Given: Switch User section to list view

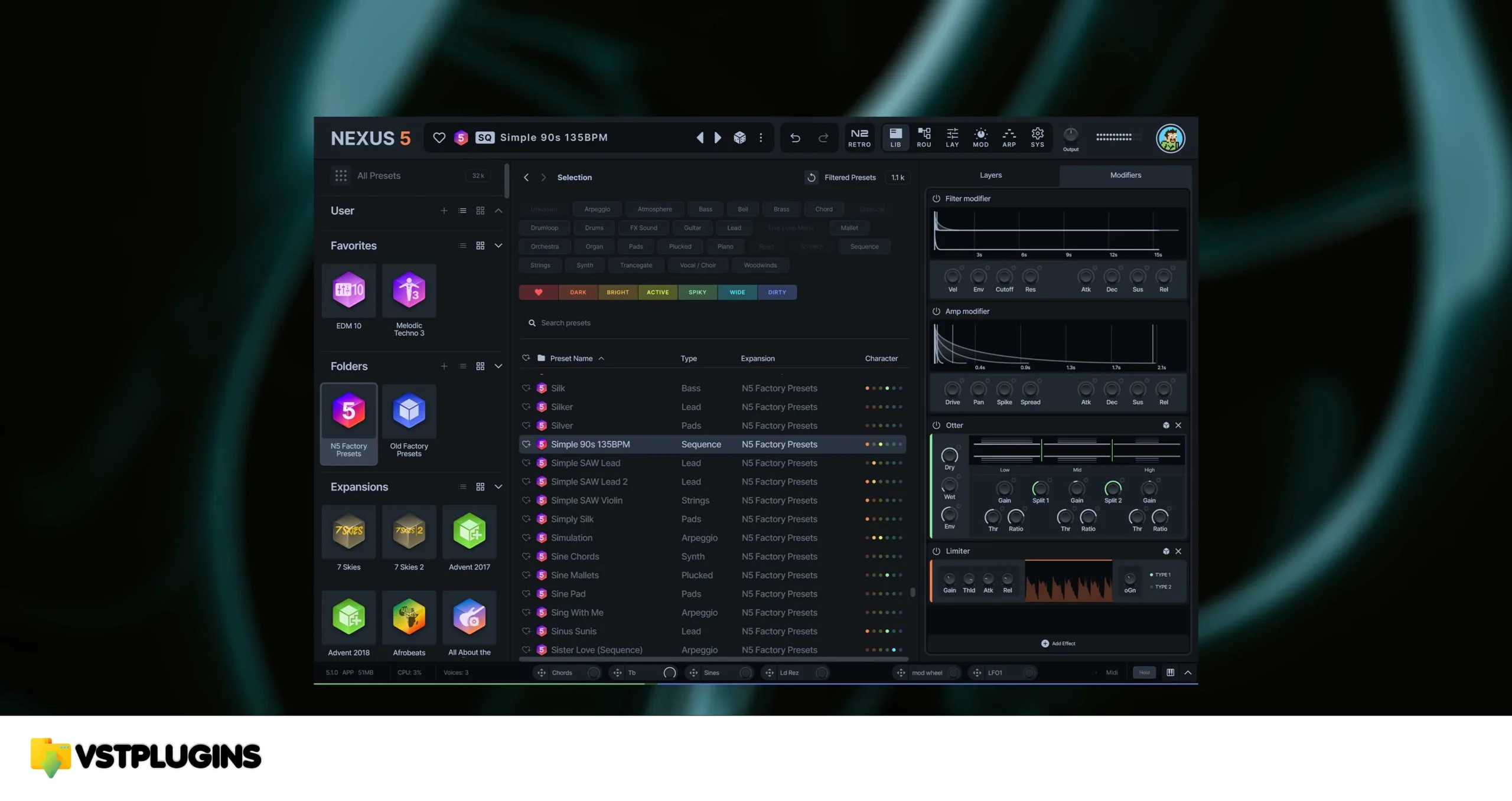Looking at the screenshot, I should (462, 211).
